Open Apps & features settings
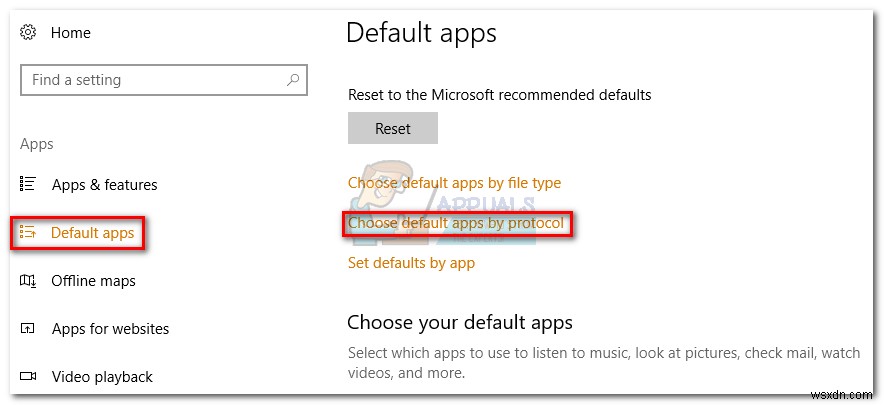 click(104, 184)
